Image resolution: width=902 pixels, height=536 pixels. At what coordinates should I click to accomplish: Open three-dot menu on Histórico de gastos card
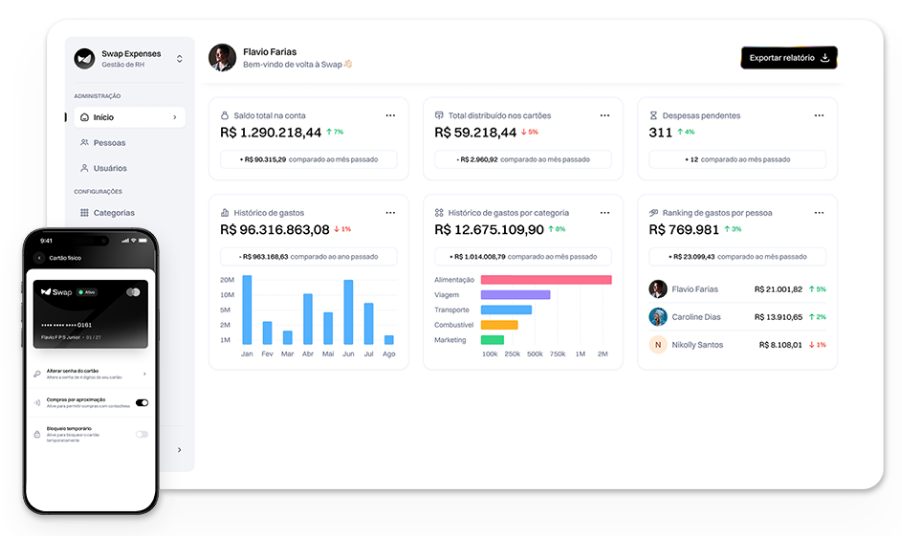391,212
